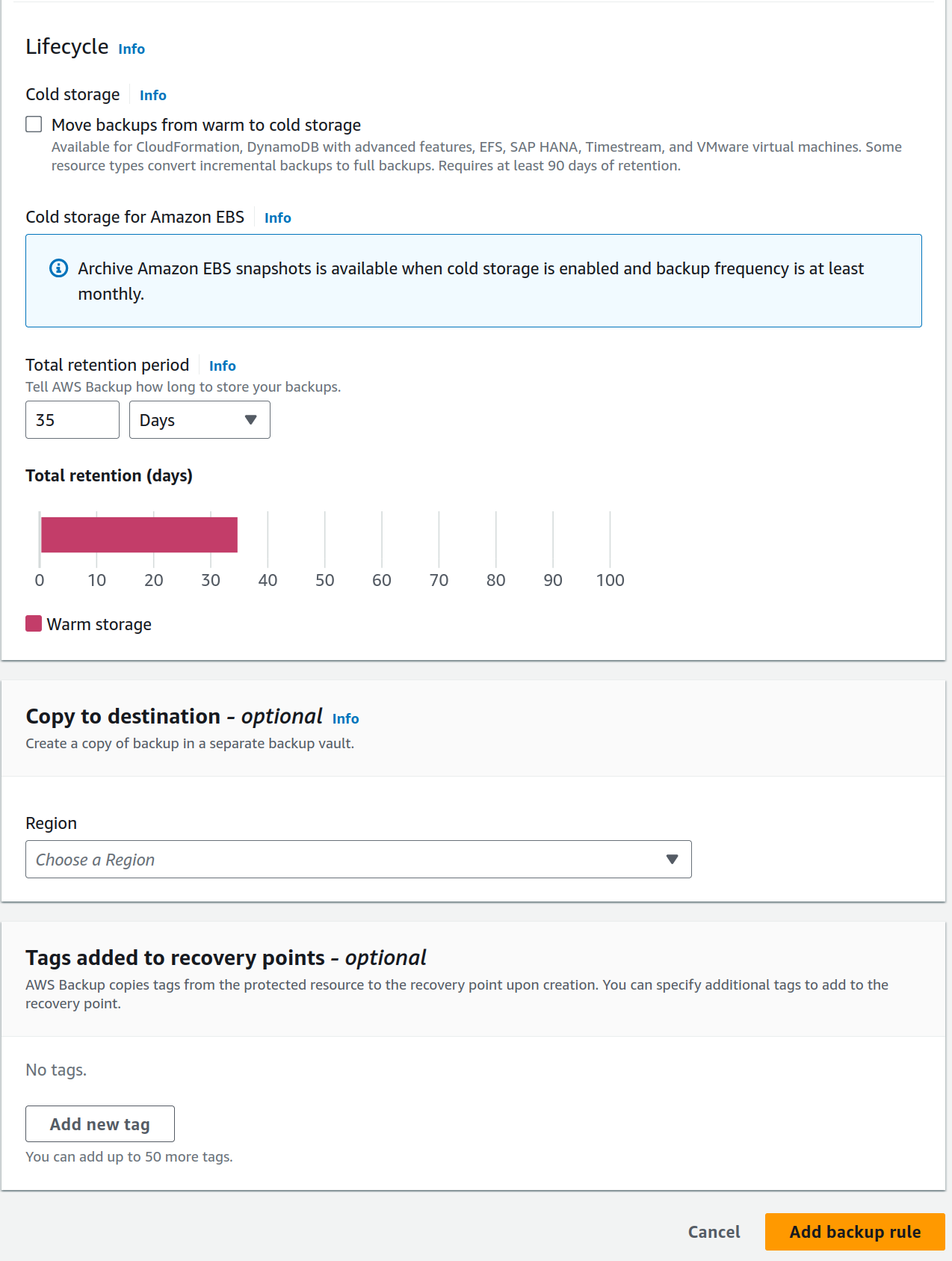The width and height of the screenshot is (952, 1261).
Task: Expand the Choose a Region dropdown
Action: pyautogui.click(x=358, y=860)
